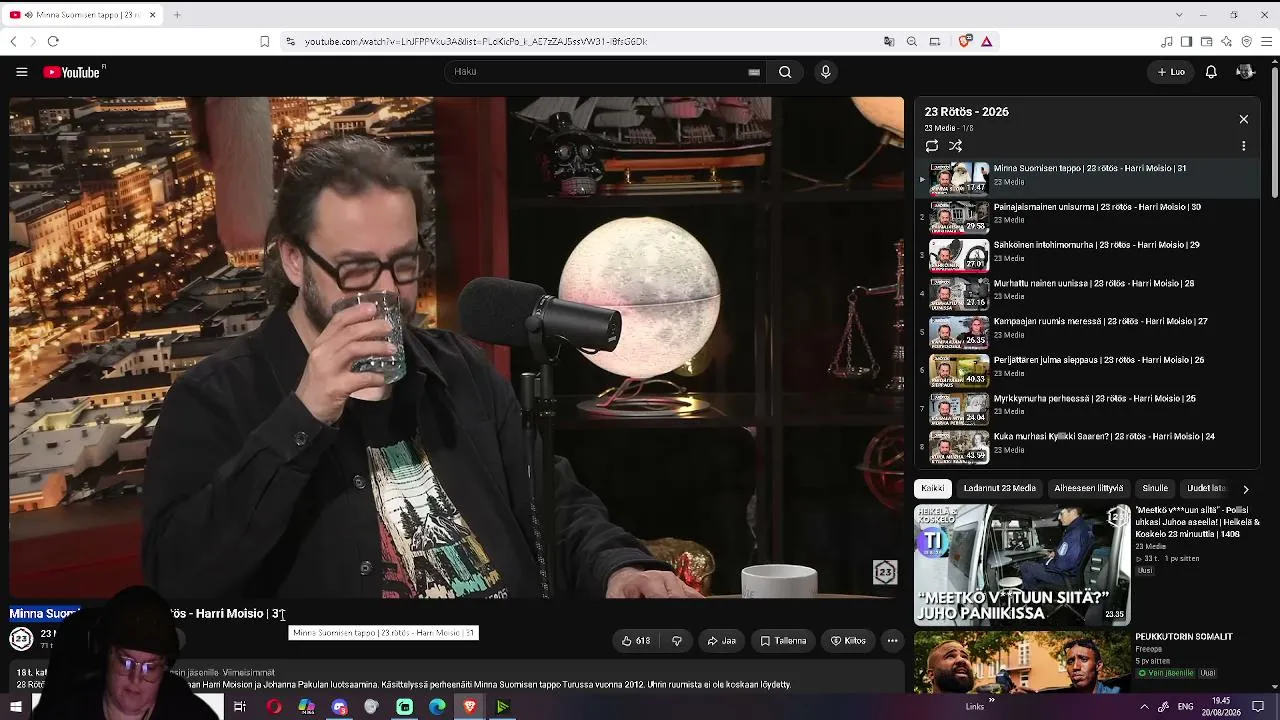Play Perijättären julma sieppaus playlist item
Image resolution: width=1280 pixels, height=720 pixels.
pyautogui.click(x=1088, y=370)
